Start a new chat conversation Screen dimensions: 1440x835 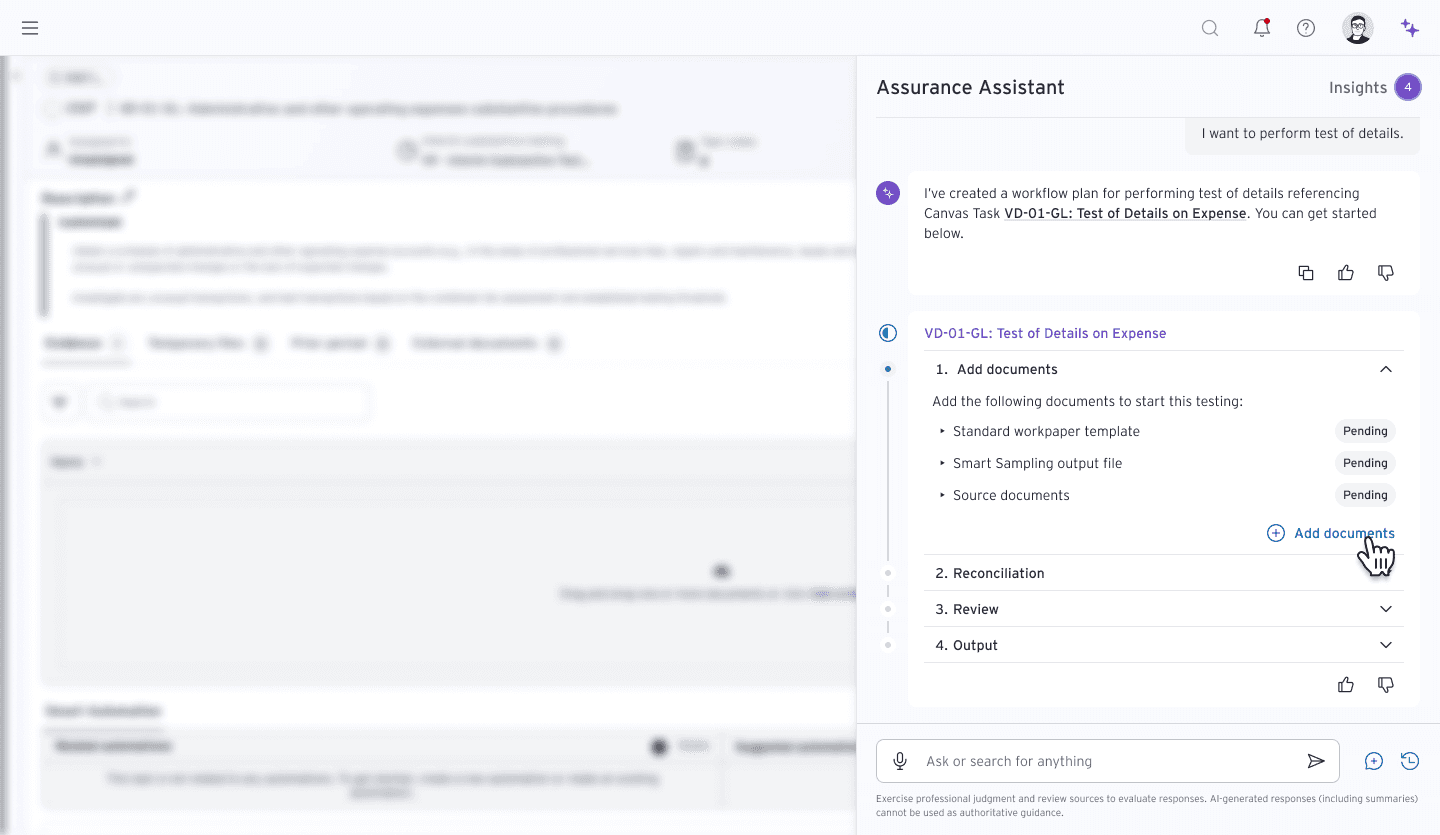point(1374,761)
